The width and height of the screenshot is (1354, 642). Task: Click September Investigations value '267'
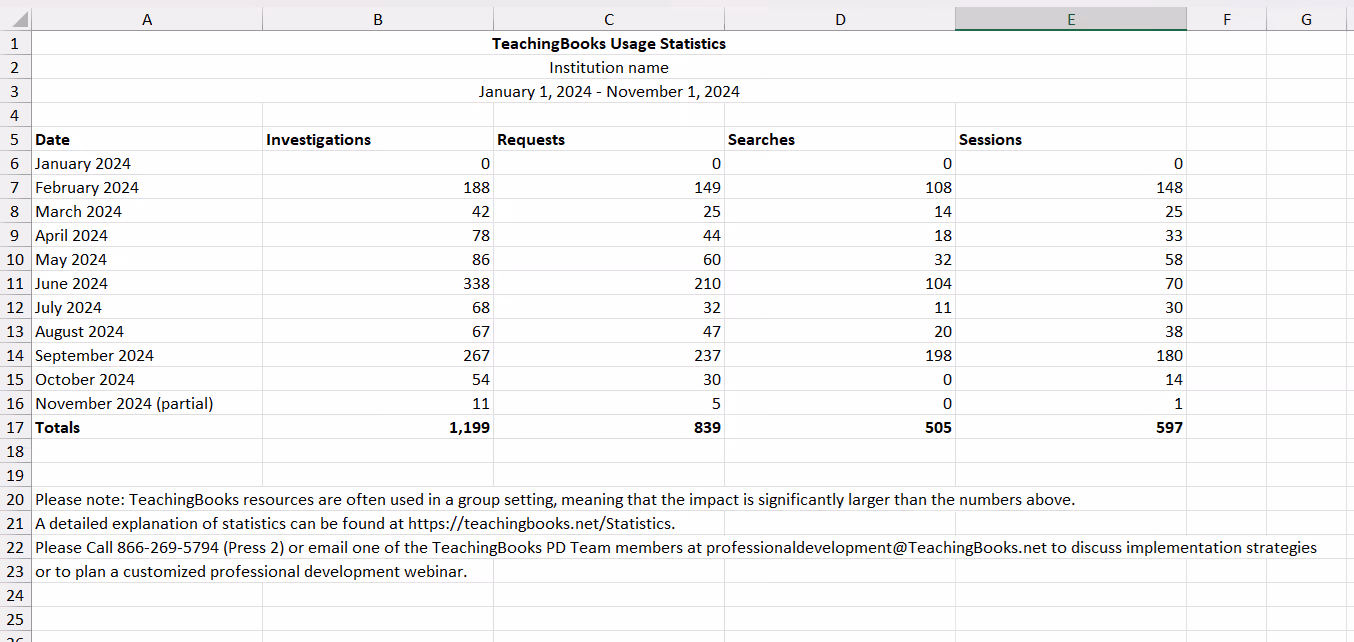click(378, 356)
